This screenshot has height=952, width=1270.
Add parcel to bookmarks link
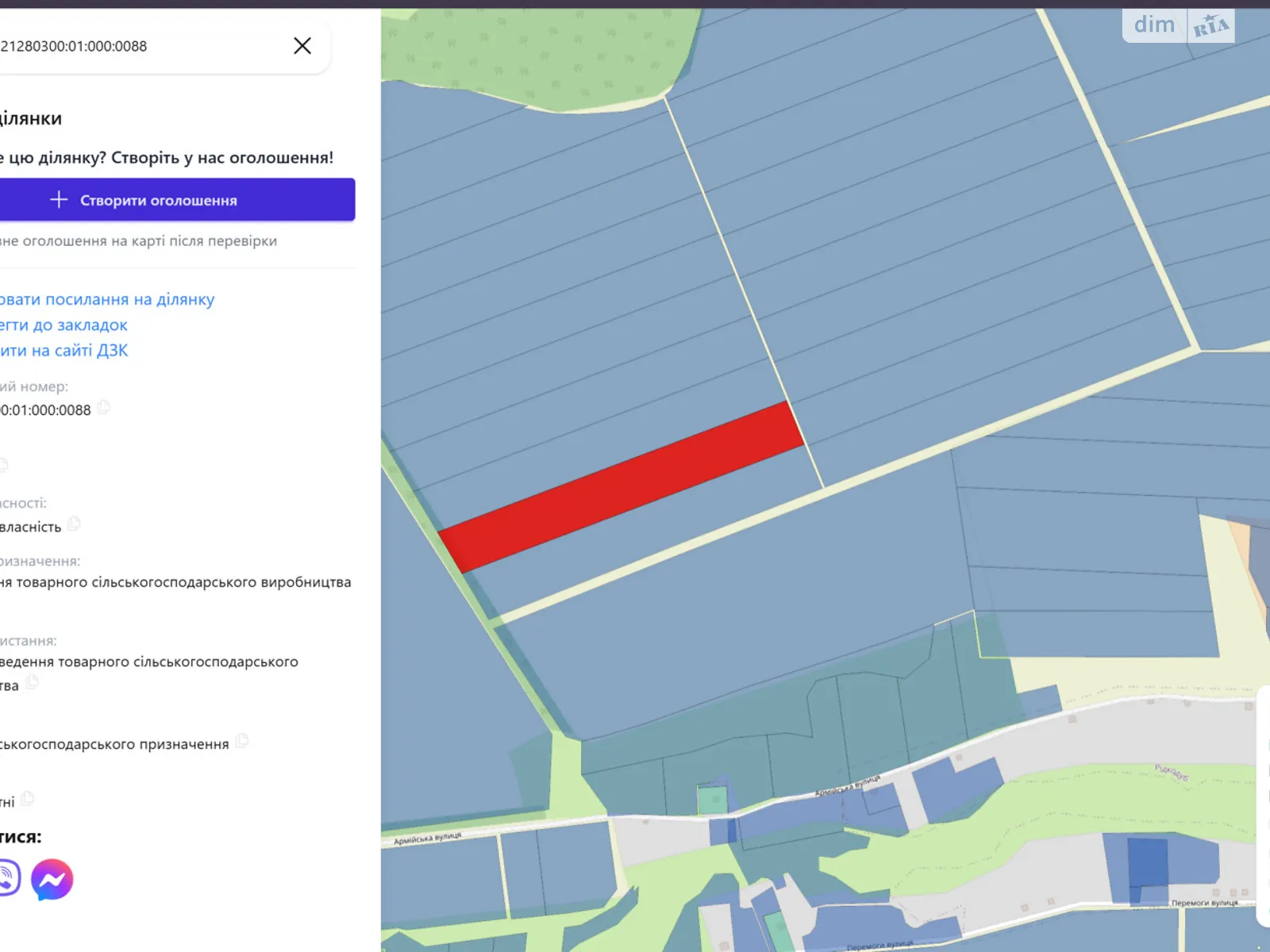[x=63, y=325]
